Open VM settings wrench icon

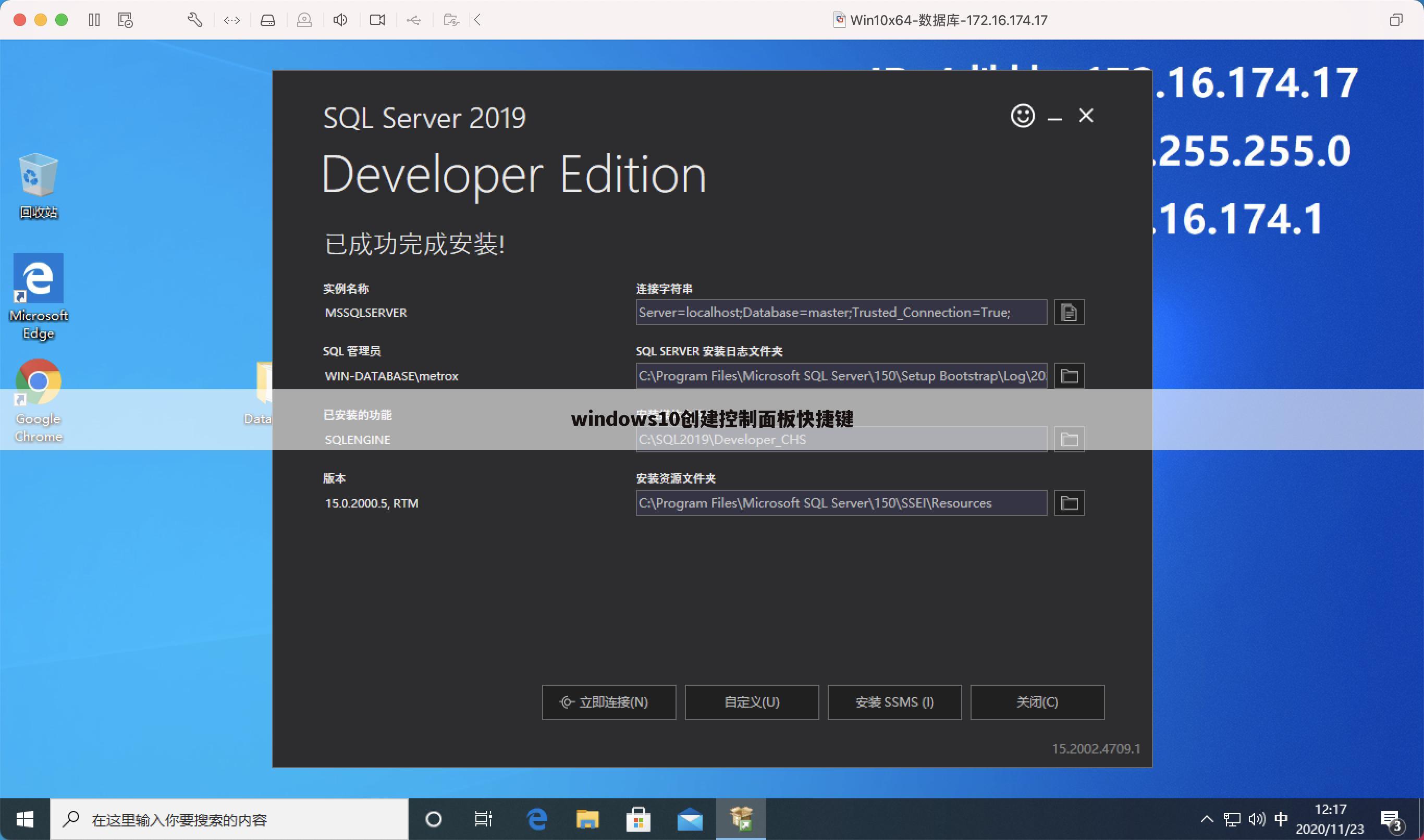point(194,20)
